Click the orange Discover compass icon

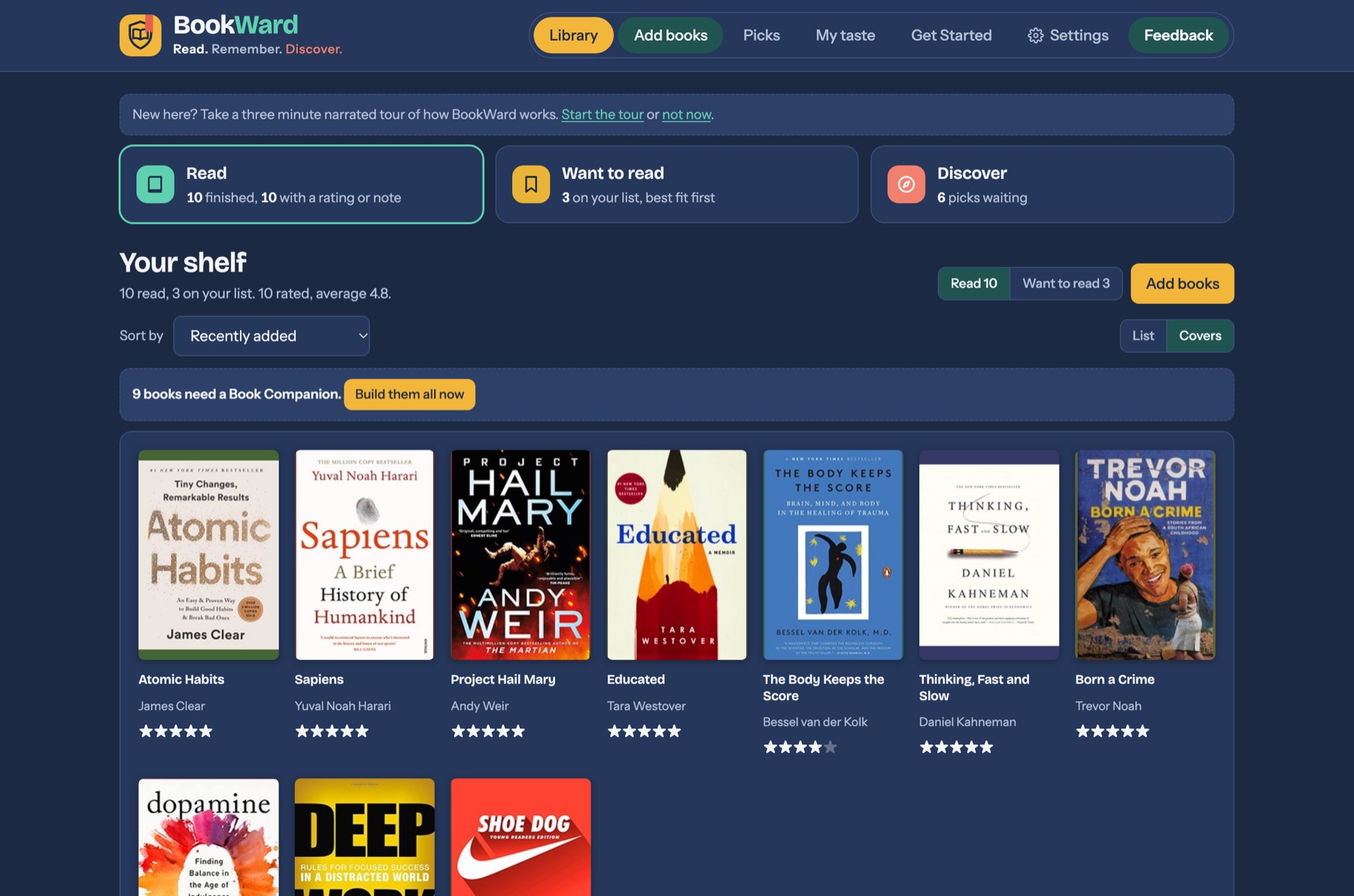[906, 184]
